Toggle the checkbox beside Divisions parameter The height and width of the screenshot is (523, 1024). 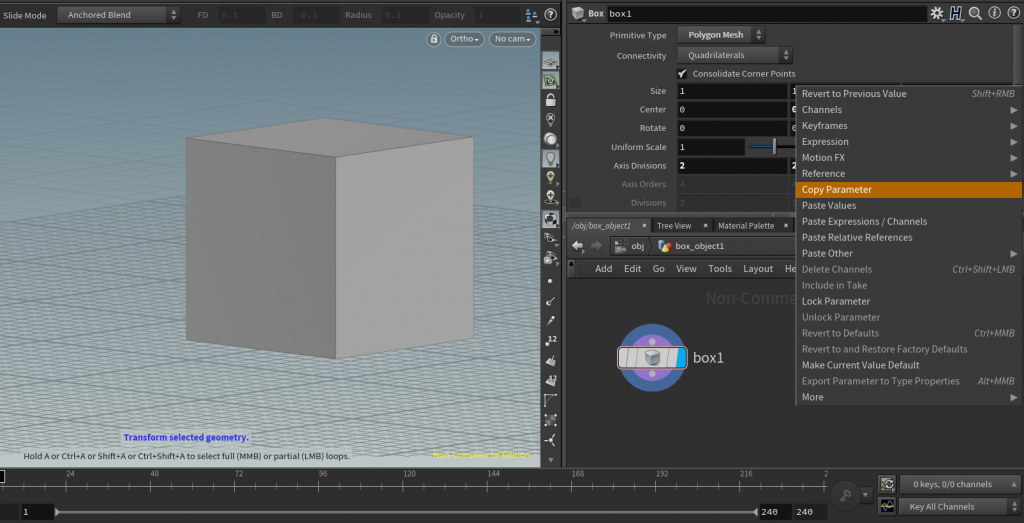[x=575, y=203]
